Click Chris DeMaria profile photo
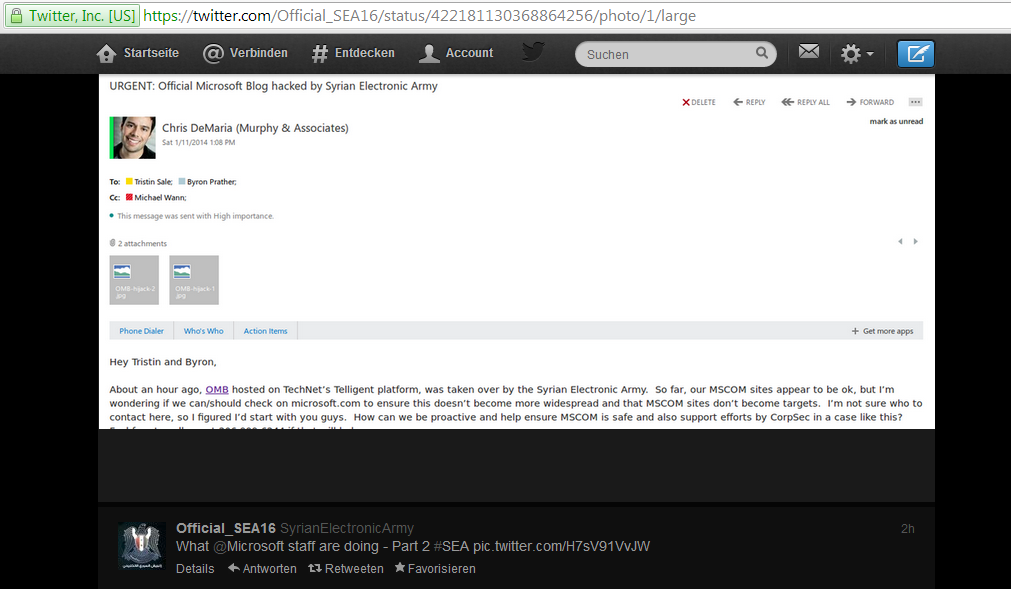Screen dimensions: 1011x589 coord(133,137)
